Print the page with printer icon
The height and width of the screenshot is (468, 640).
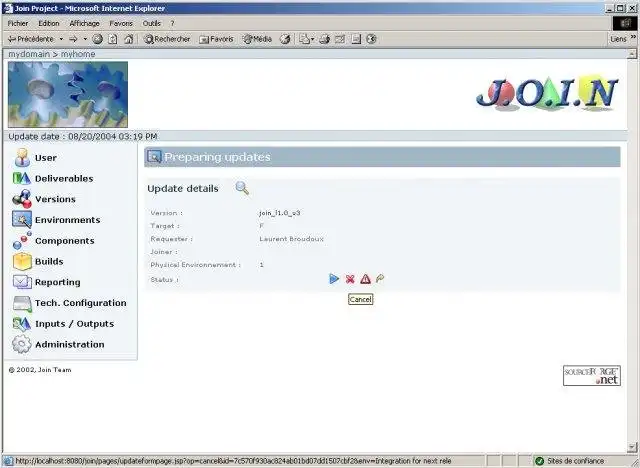(x=324, y=39)
